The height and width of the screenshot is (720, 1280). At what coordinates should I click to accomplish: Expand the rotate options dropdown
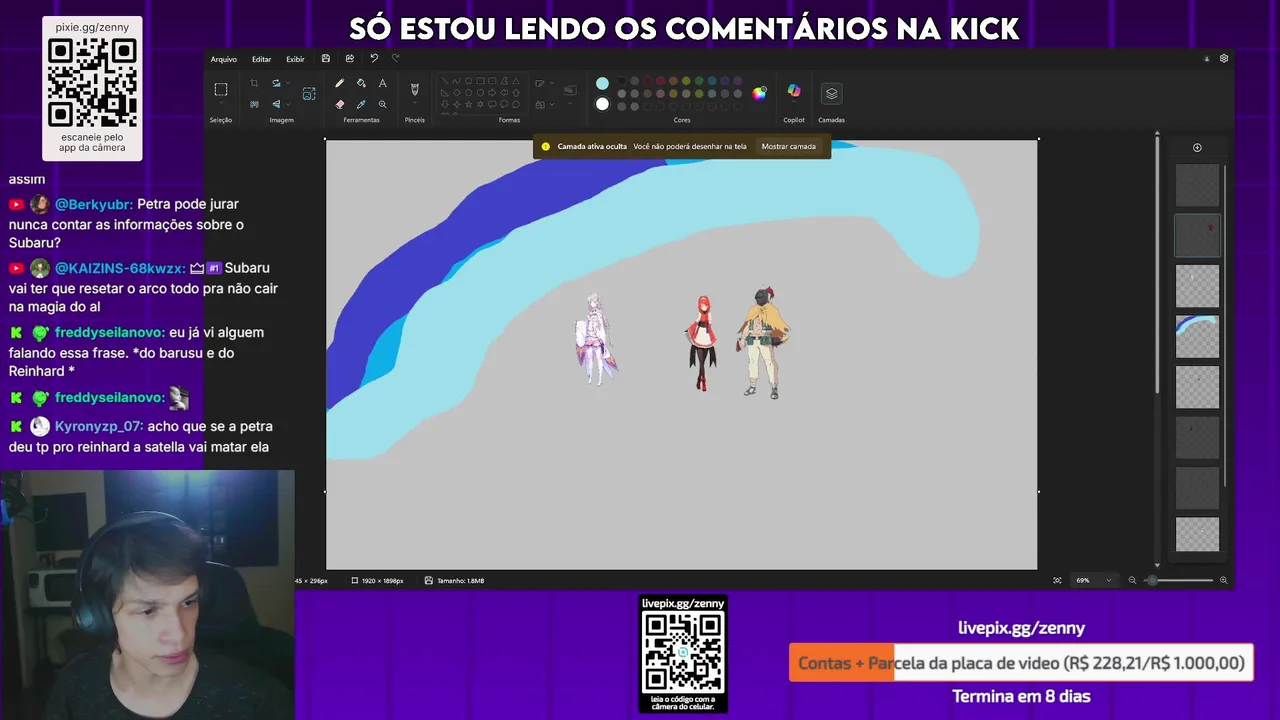(x=289, y=83)
